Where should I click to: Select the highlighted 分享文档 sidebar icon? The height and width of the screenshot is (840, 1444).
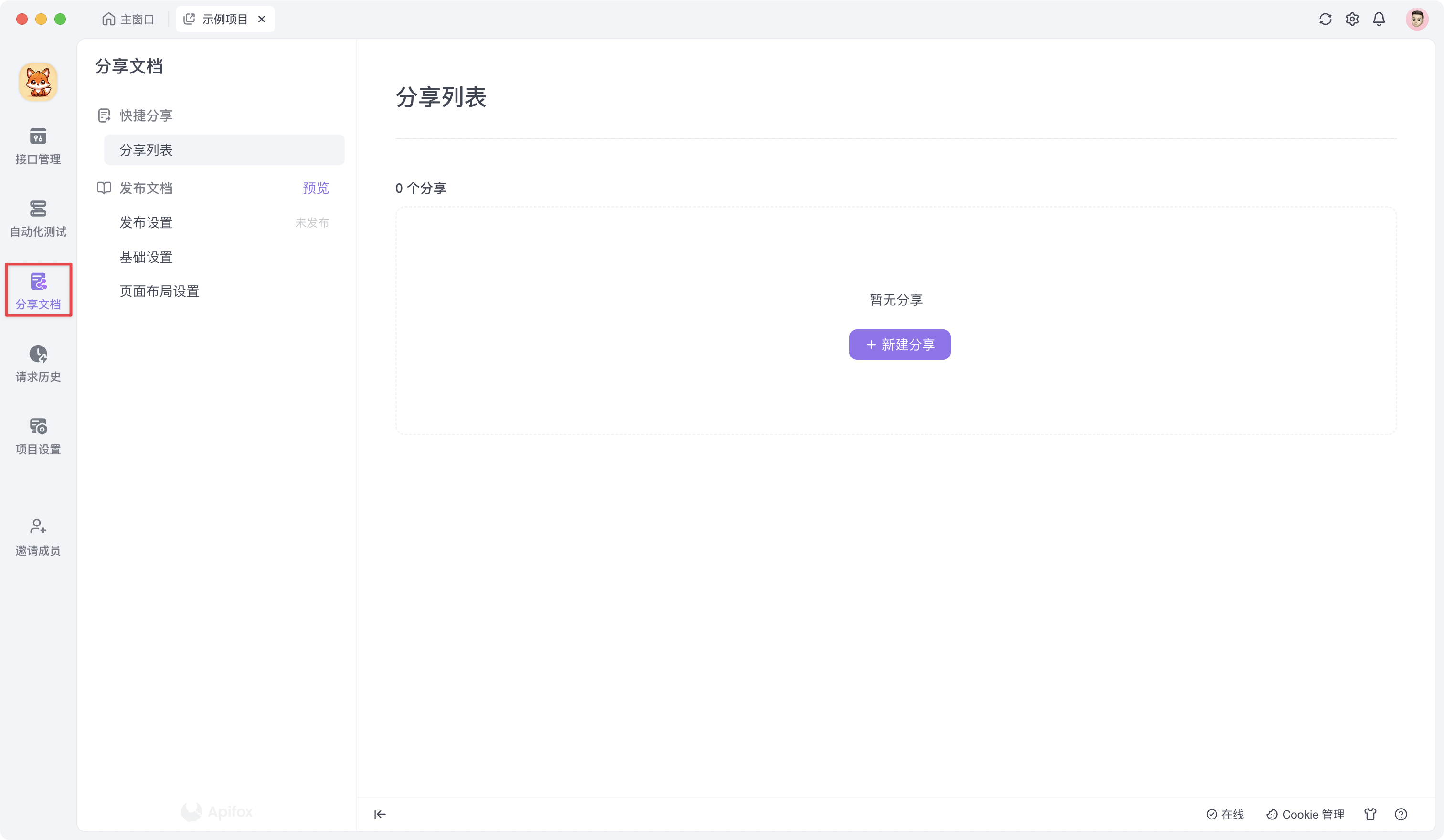click(x=38, y=290)
